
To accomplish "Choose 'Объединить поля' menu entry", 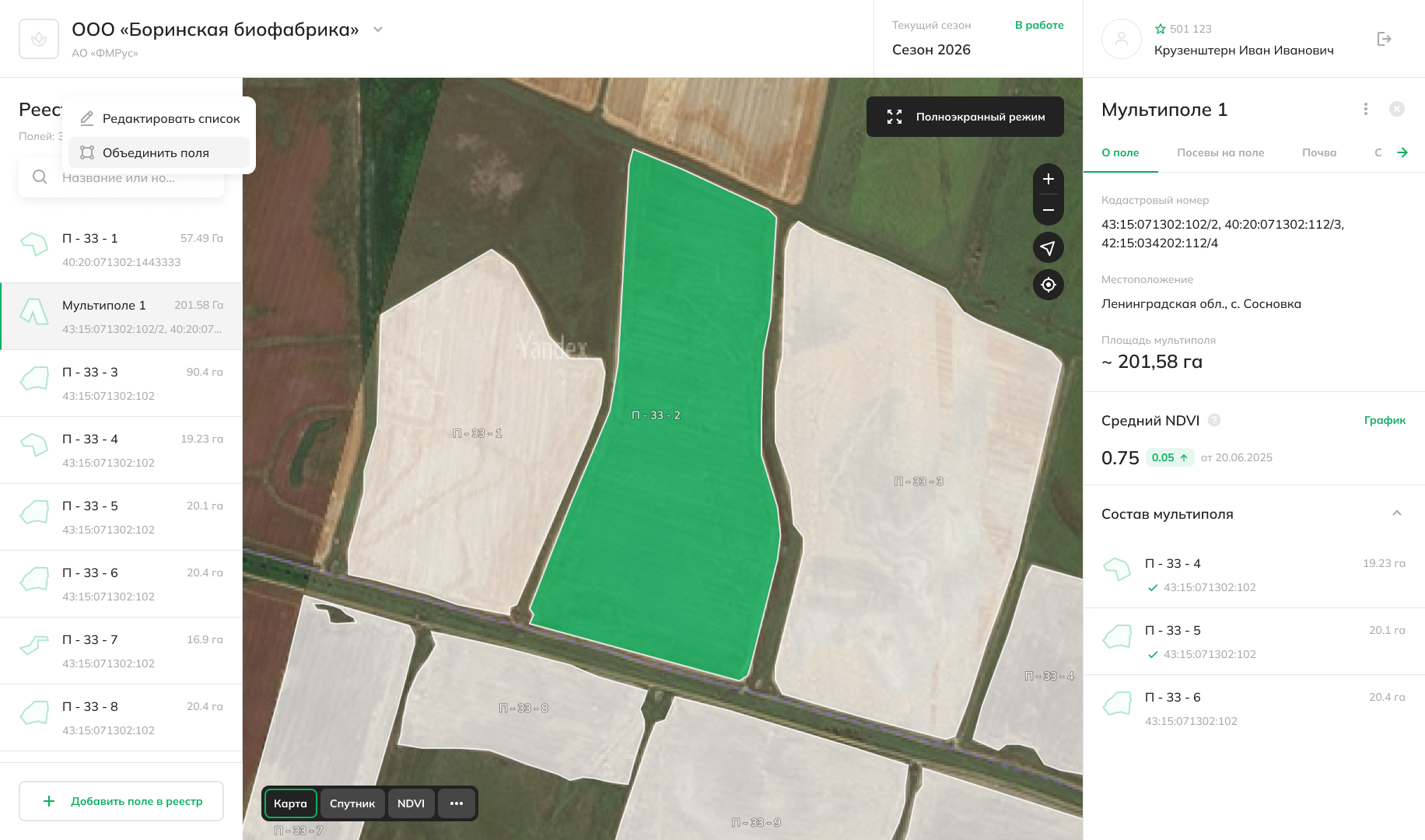I will click(159, 152).
